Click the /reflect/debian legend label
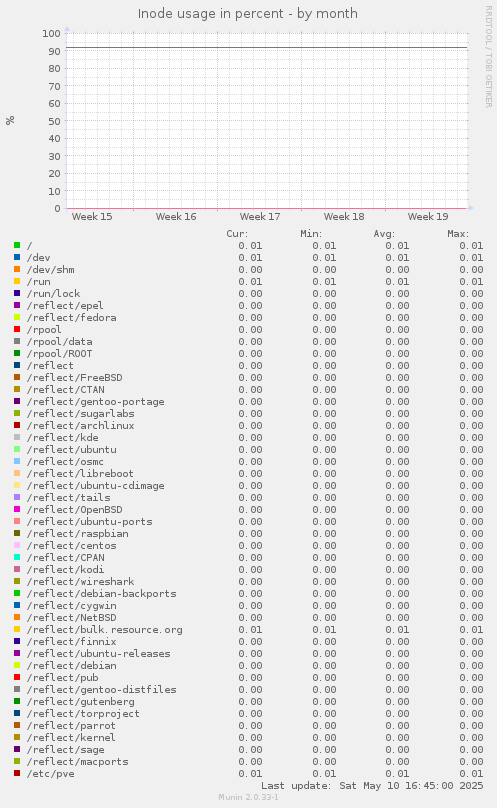Viewport: 497px width, 808px height. tap(72, 665)
